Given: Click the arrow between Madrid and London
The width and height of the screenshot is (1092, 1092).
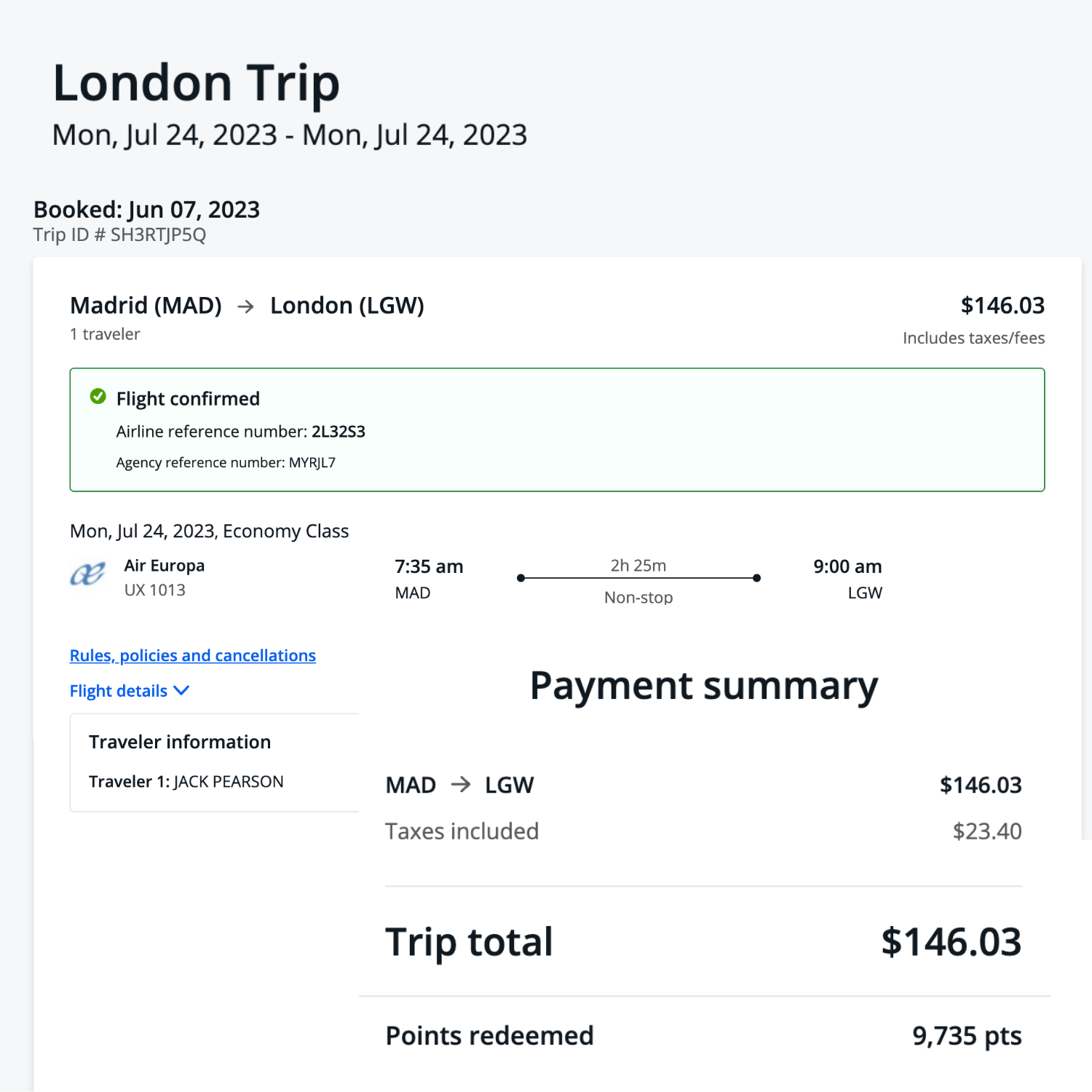Looking at the screenshot, I should click(246, 306).
